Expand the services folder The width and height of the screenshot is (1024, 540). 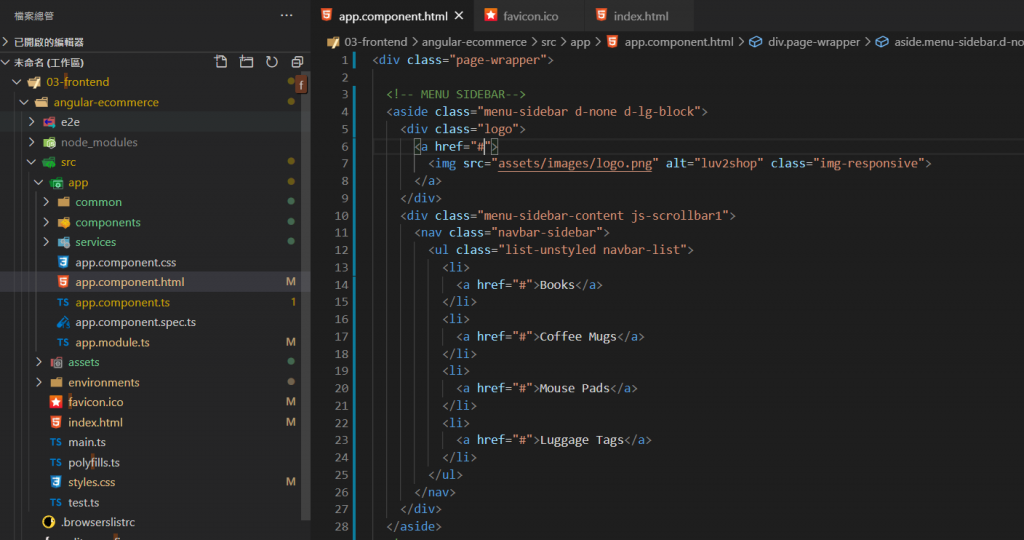[x=46, y=242]
